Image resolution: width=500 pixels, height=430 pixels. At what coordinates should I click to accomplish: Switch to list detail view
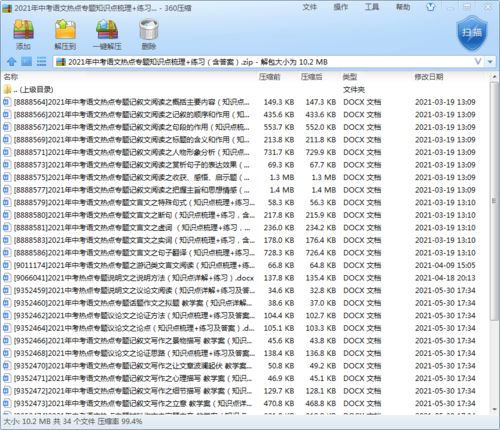click(41, 62)
